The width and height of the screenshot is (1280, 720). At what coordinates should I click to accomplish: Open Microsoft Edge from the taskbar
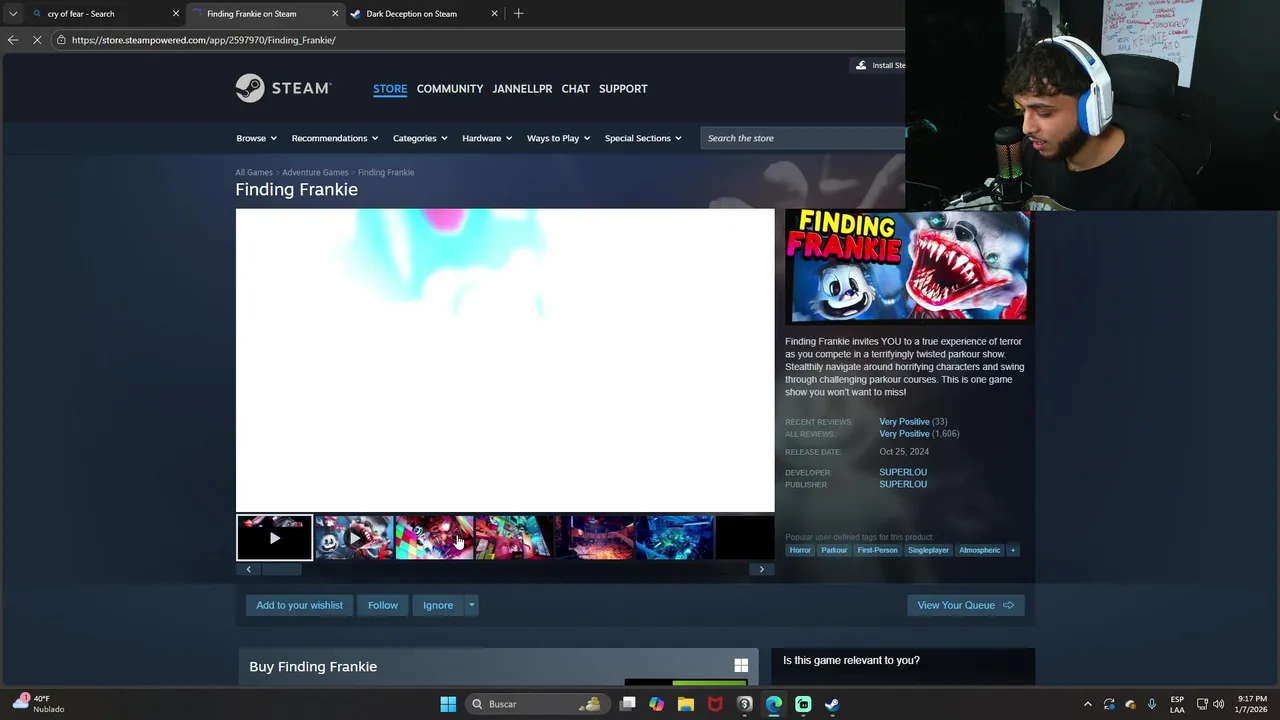coord(774,704)
